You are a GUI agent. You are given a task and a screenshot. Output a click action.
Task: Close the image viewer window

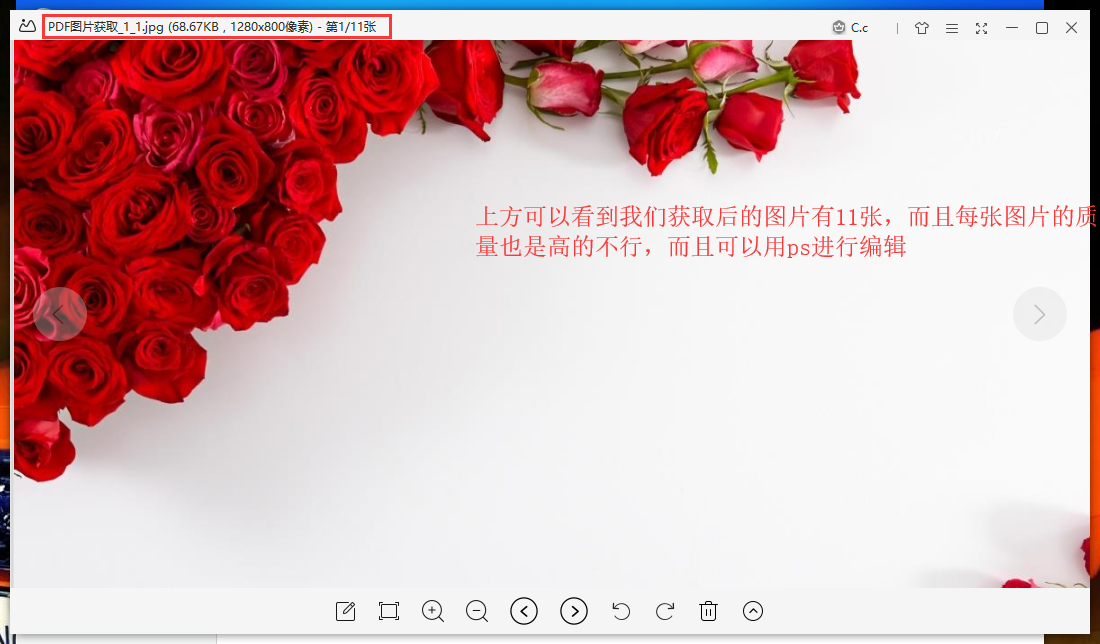1071,28
